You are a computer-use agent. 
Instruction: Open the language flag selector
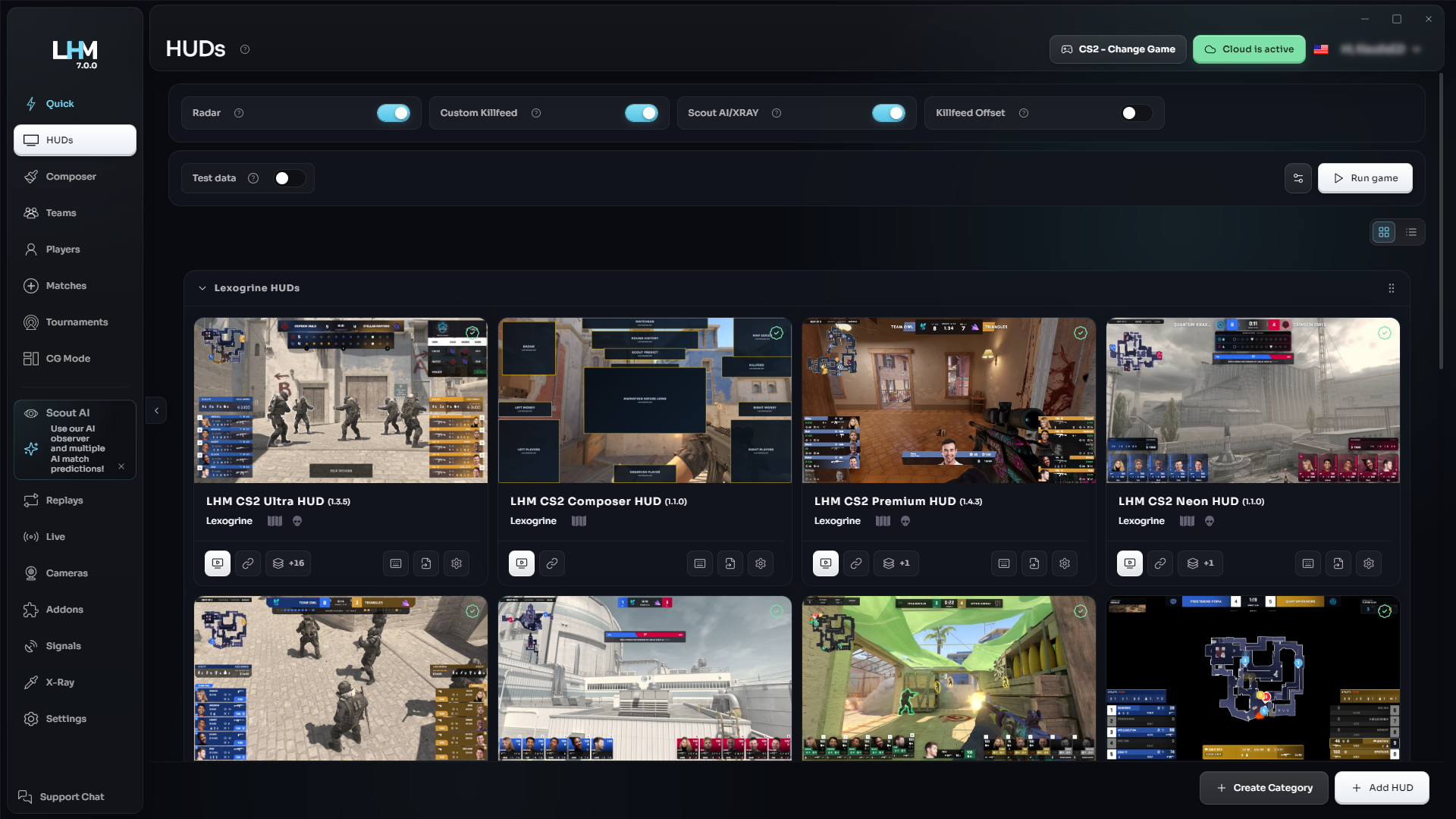pos(1321,49)
